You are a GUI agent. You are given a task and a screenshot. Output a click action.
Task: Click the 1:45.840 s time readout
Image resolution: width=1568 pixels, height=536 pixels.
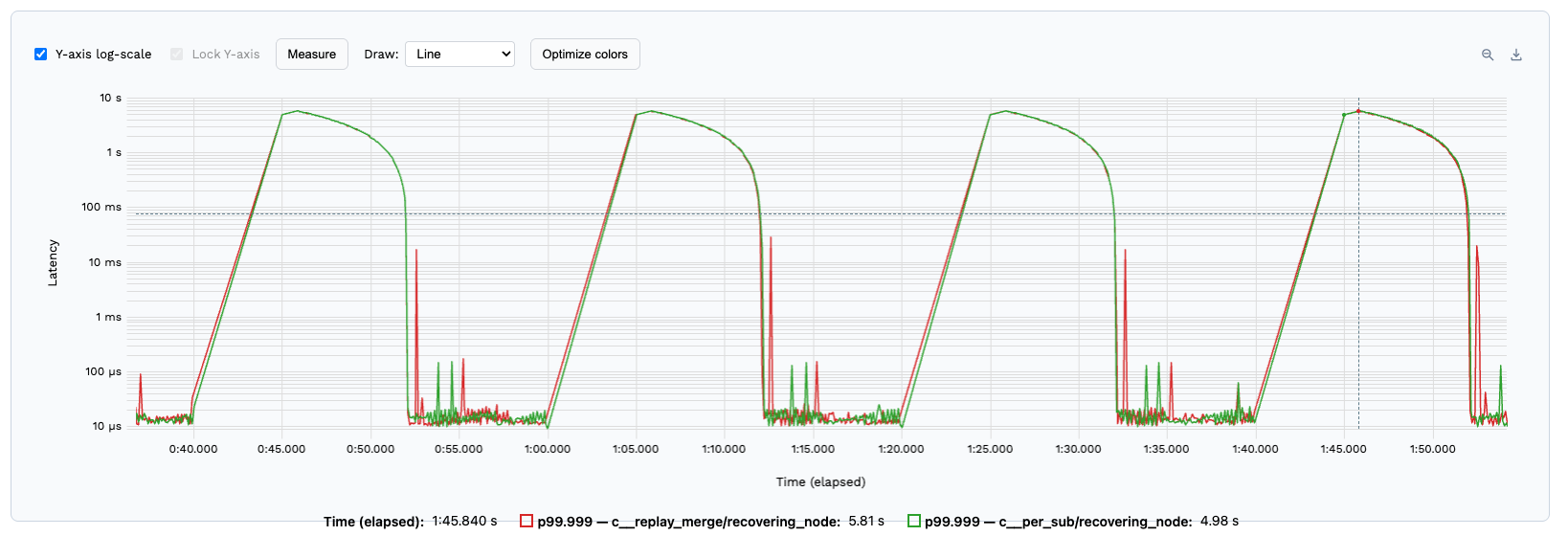point(464,522)
